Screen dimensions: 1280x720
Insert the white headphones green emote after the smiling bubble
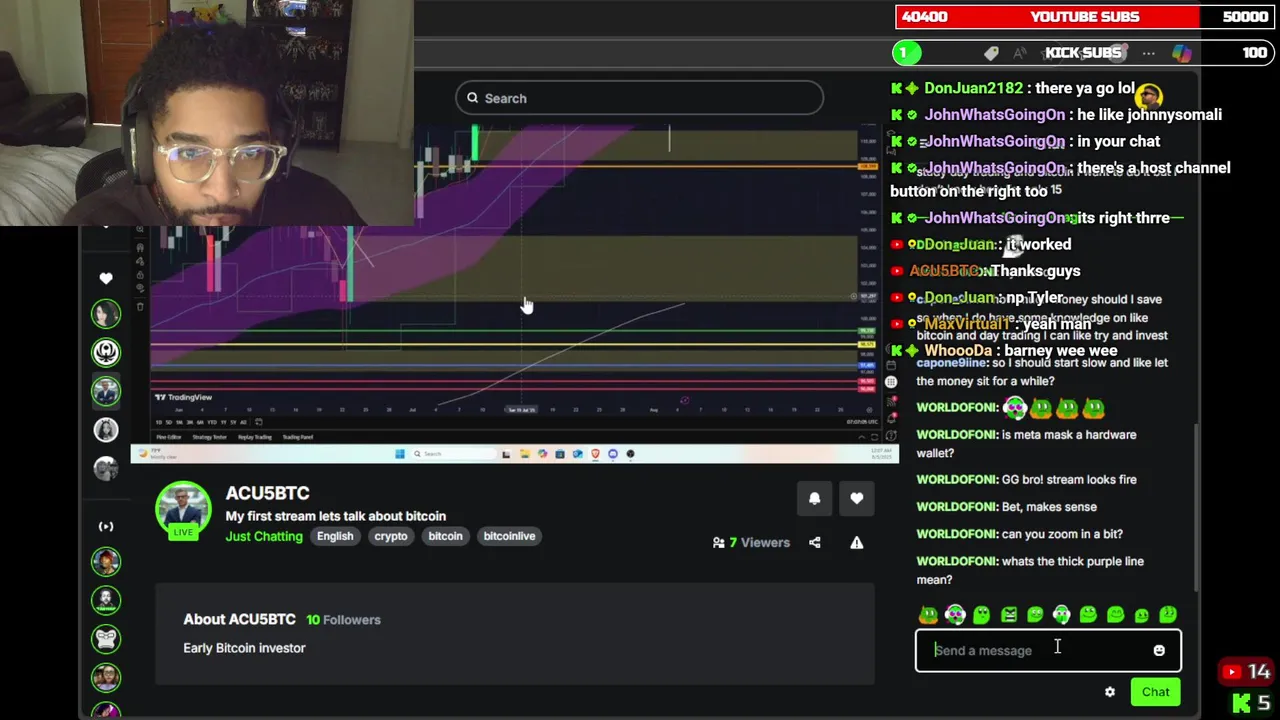pos(1061,615)
